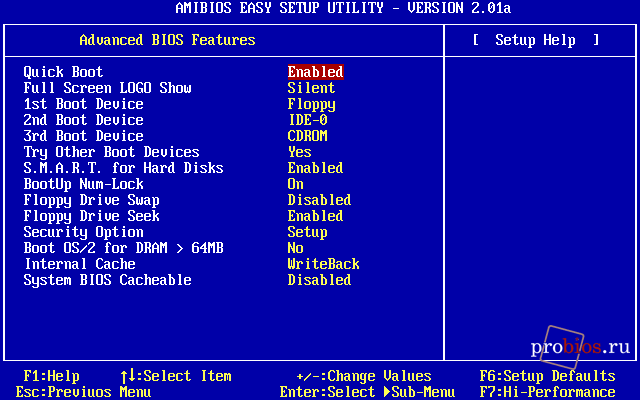Open the Floppy boot device value
The image size is (640, 400).
[x=311, y=104]
